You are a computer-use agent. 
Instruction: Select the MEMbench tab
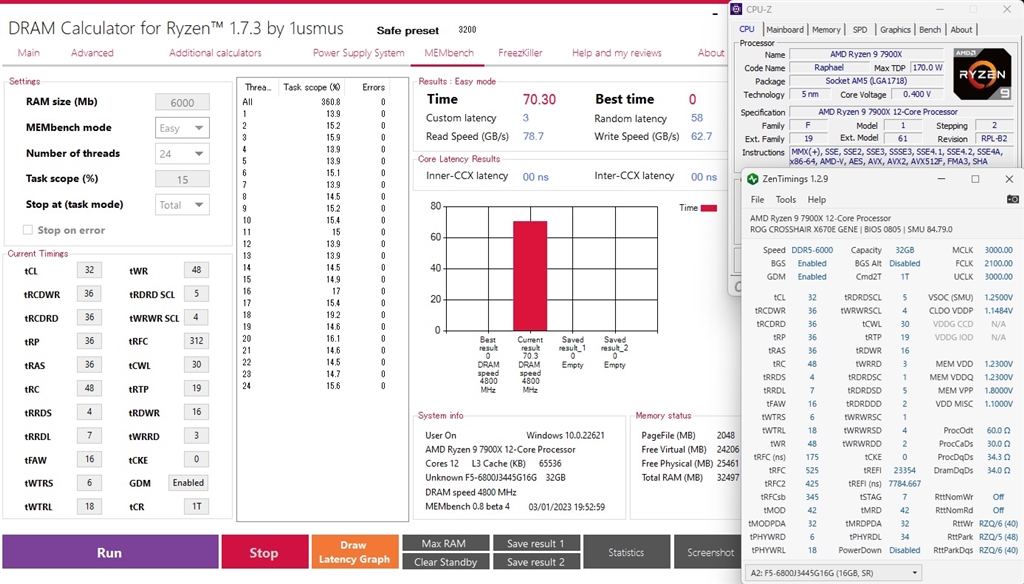point(449,53)
